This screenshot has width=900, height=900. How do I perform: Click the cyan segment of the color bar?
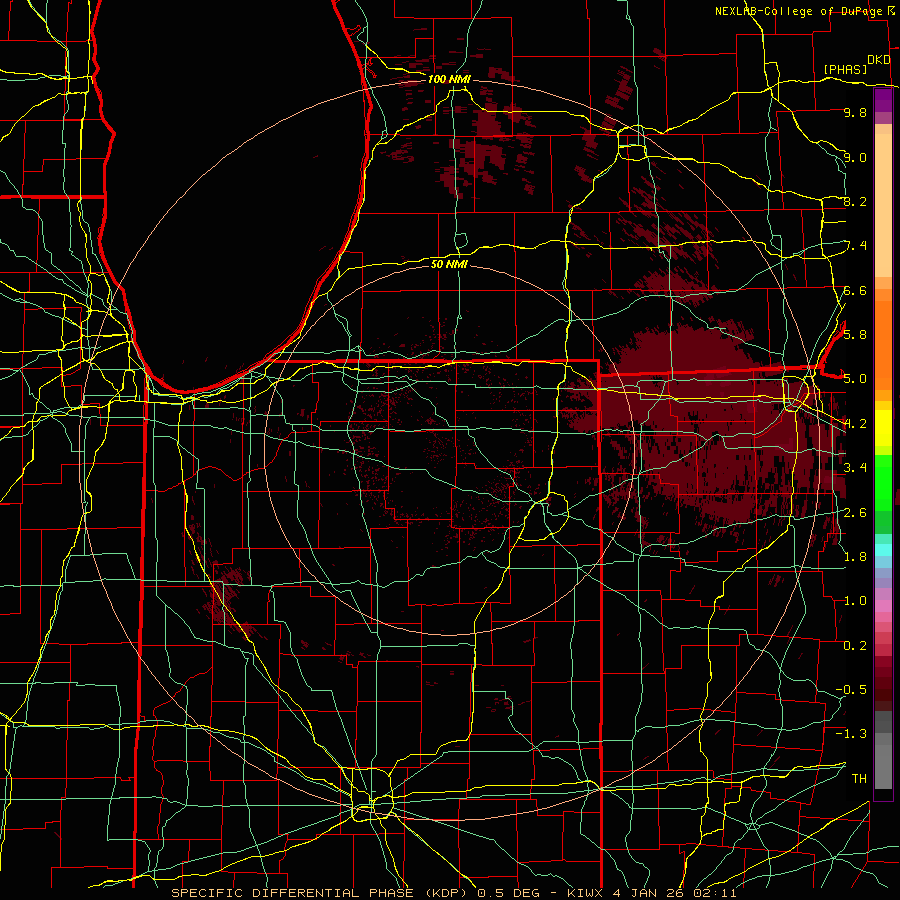(883, 550)
